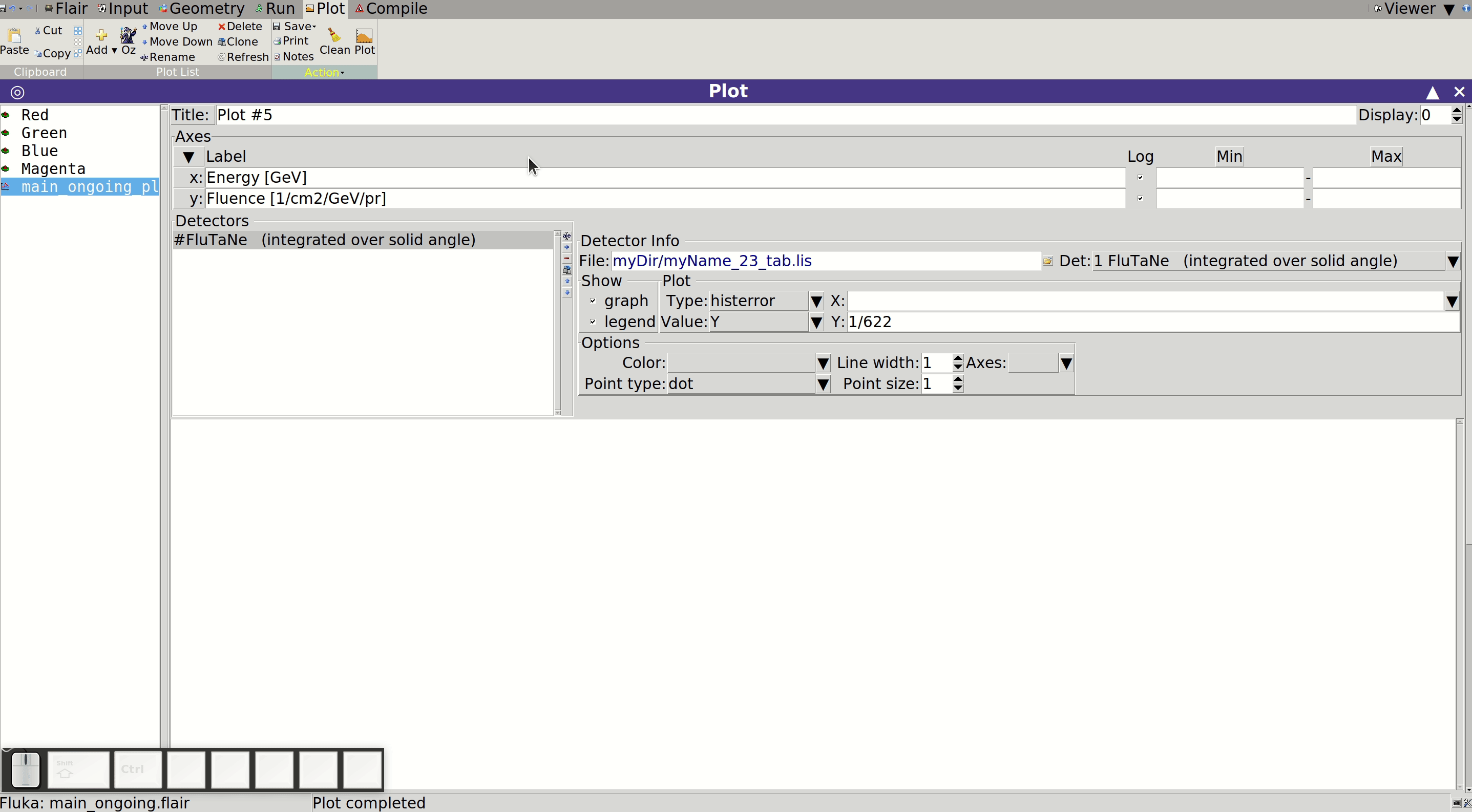This screenshot has width=1472, height=812.
Task: Toggle the legend show checkbox
Action: pyautogui.click(x=593, y=322)
